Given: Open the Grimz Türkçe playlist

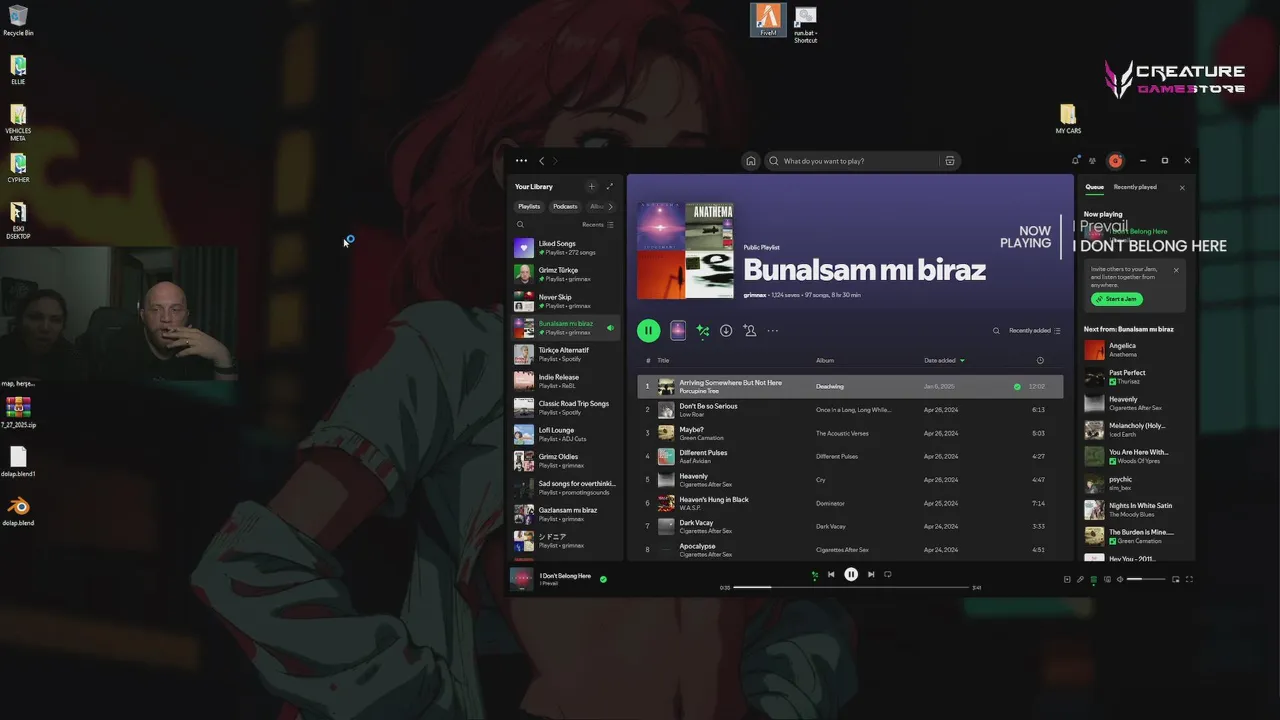Looking at the screenshot, I should coord(565,274).
